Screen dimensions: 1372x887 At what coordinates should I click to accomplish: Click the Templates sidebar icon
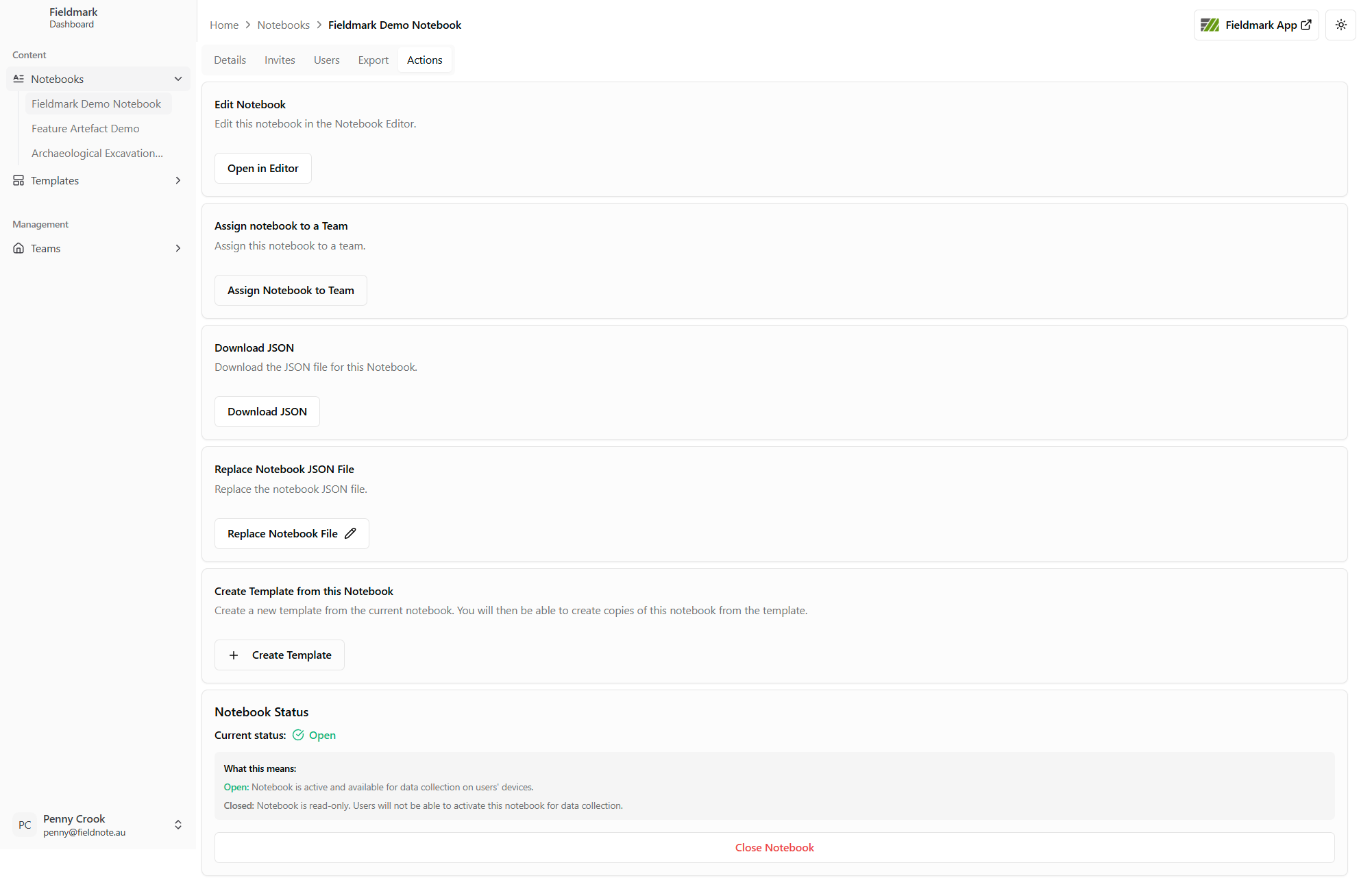pyautogui.click(x=19, y=180)
